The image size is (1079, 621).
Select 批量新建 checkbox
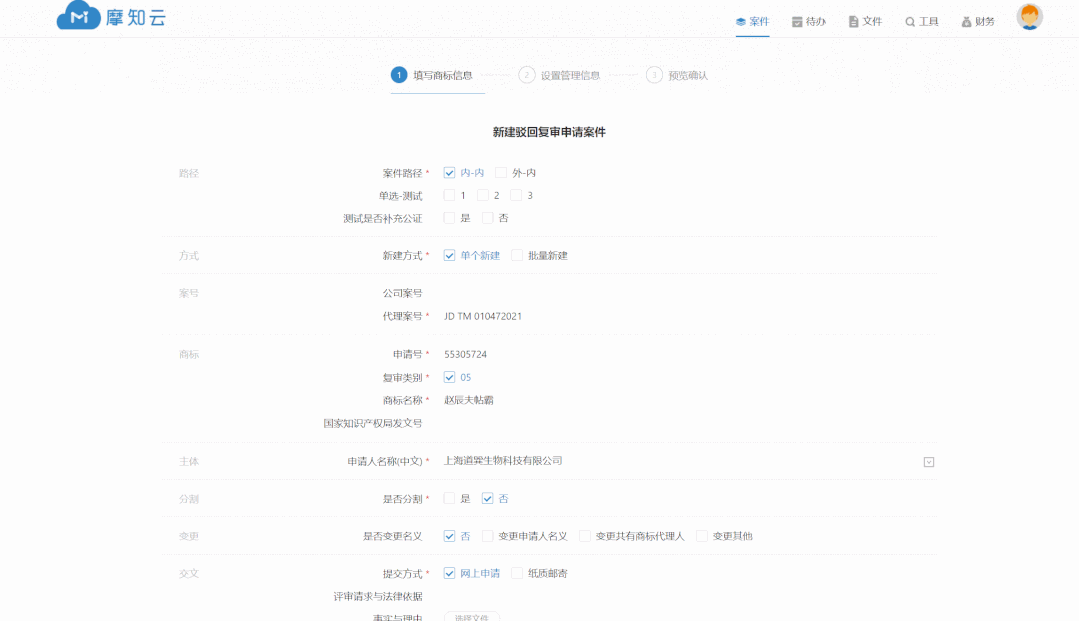pos(517,255)
